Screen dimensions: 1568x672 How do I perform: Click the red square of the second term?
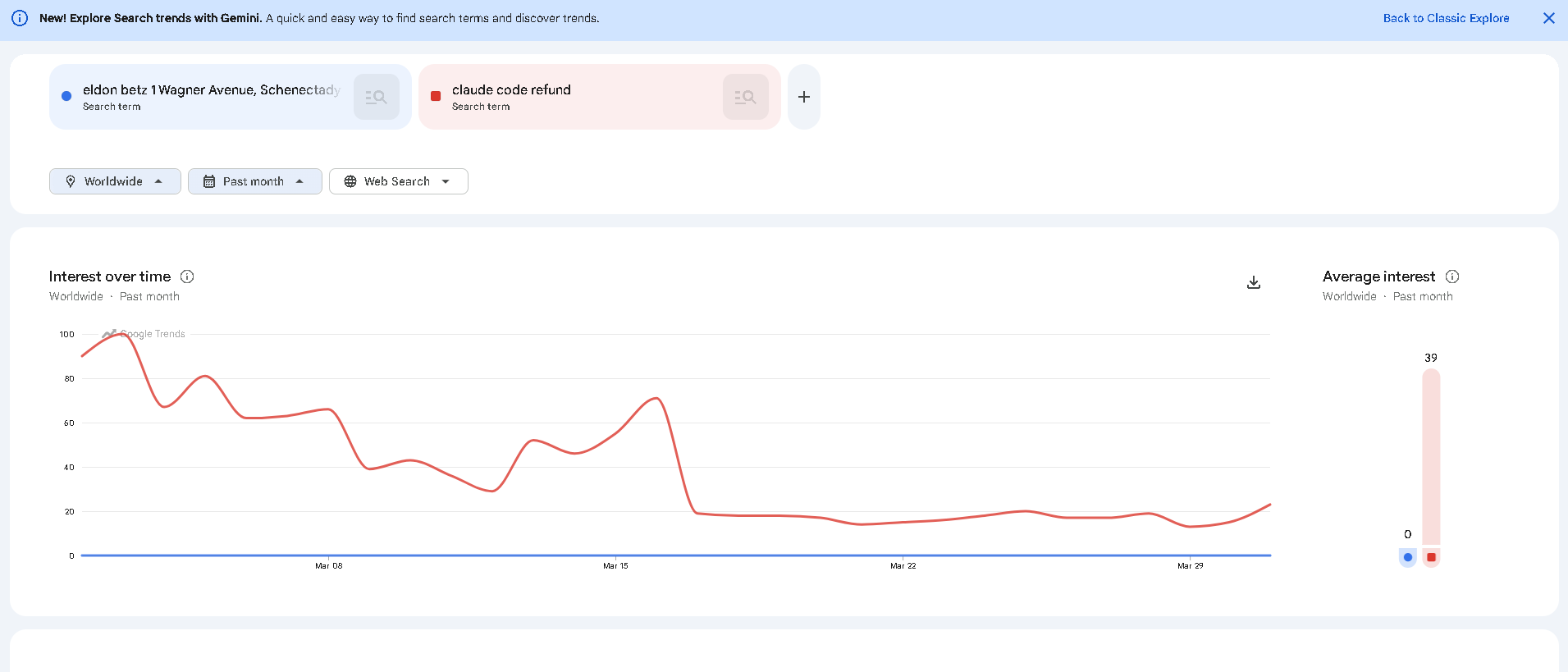(436, 96)
